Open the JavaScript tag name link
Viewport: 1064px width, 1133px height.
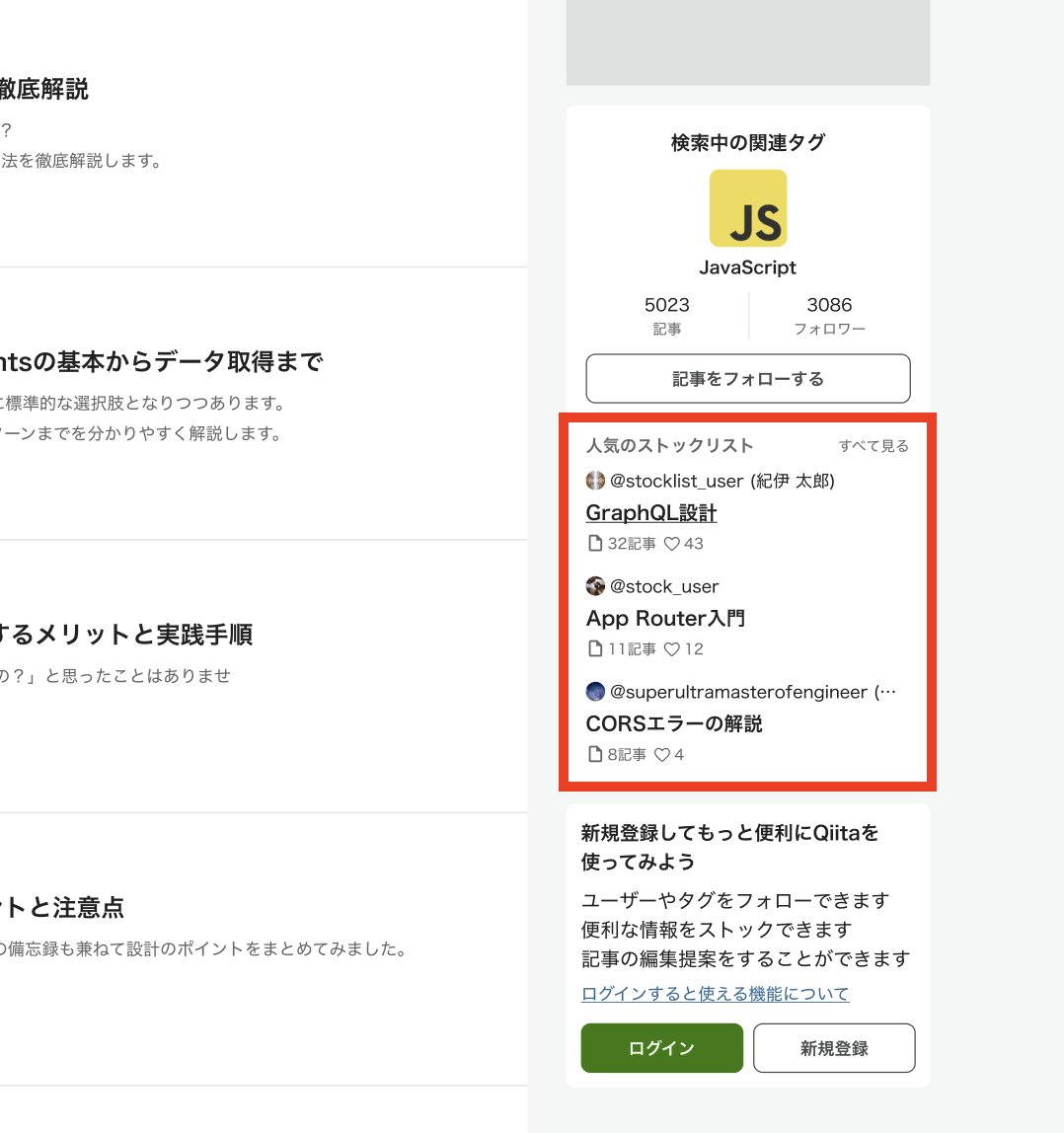(x=747, y=267)
